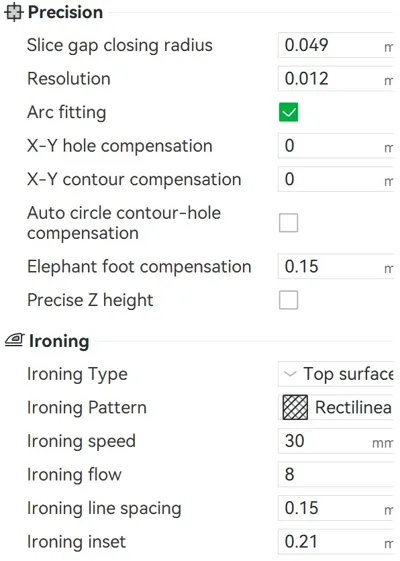The image size is (400, 561).
Task: Click the Ironing line spacing field
Action: 336,508
